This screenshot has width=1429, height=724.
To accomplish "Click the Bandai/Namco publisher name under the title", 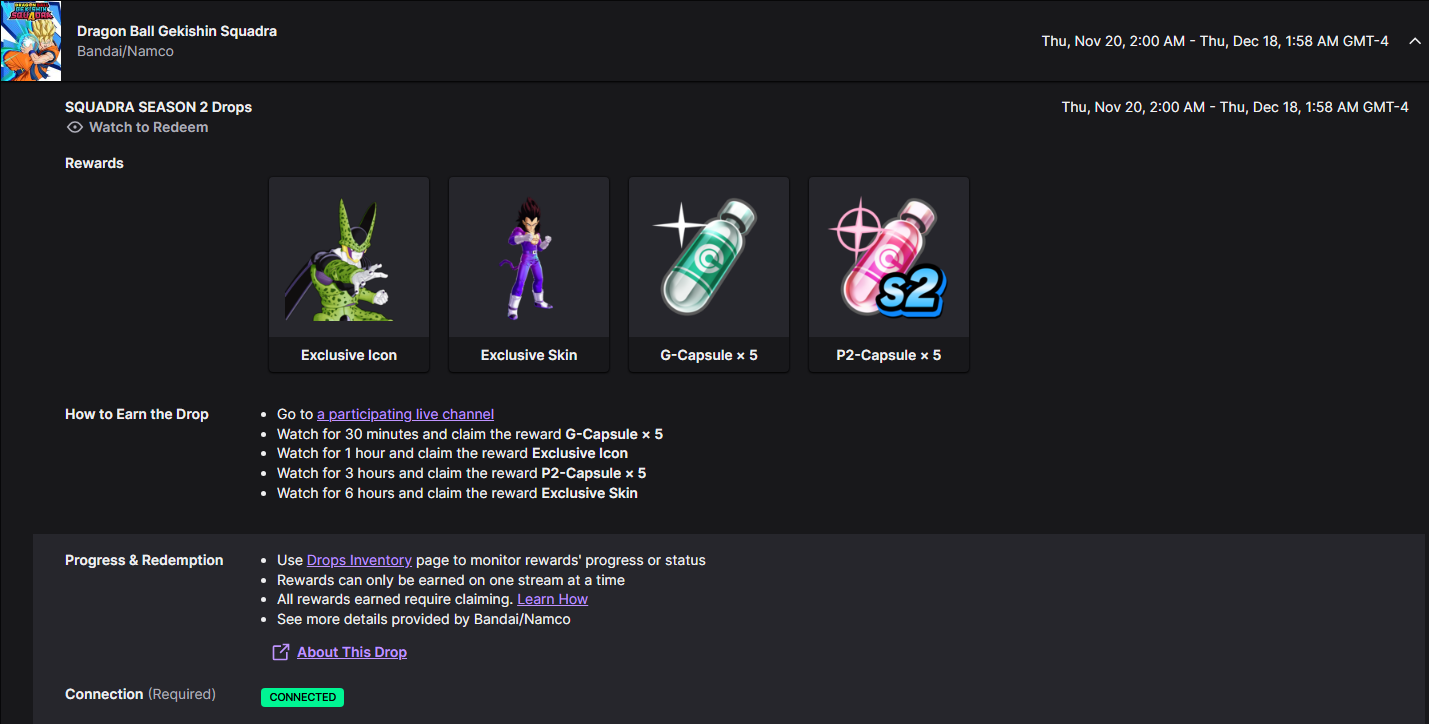I will (125, 51).
